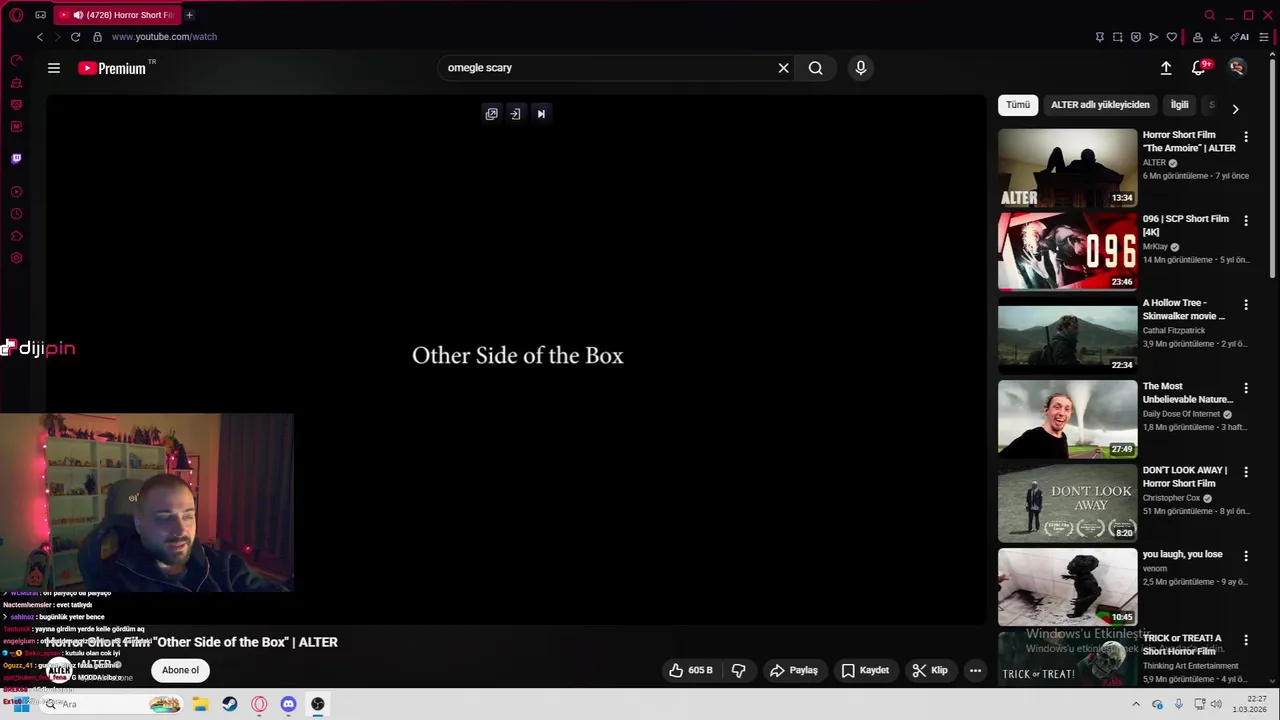This screenshot has height=720, width=1280.
Task: Start voice search with microphone
Action: (861, 68)
